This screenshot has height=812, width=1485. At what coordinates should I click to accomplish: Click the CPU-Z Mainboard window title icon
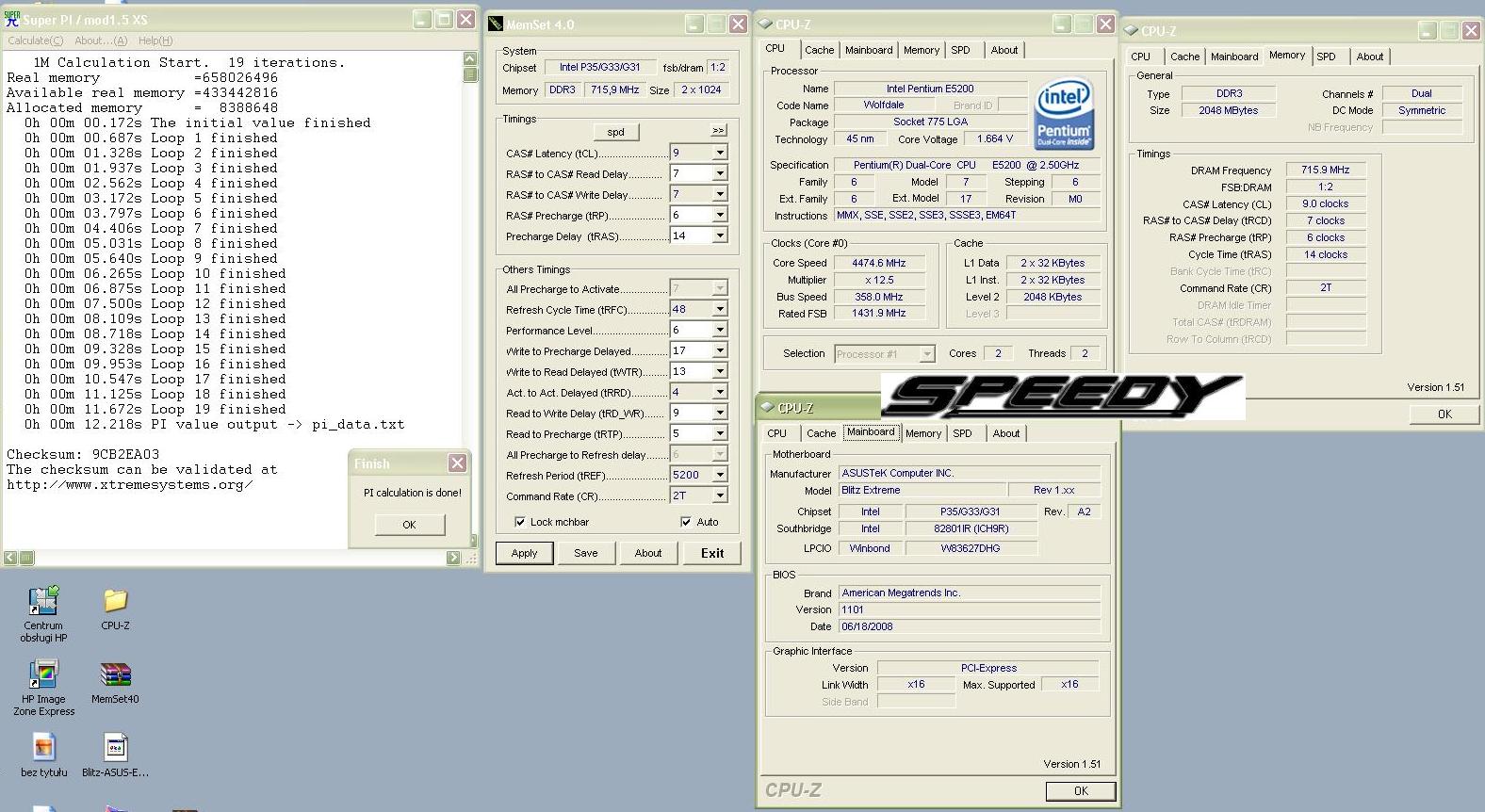pyautogui.click(x=767, y=407)
